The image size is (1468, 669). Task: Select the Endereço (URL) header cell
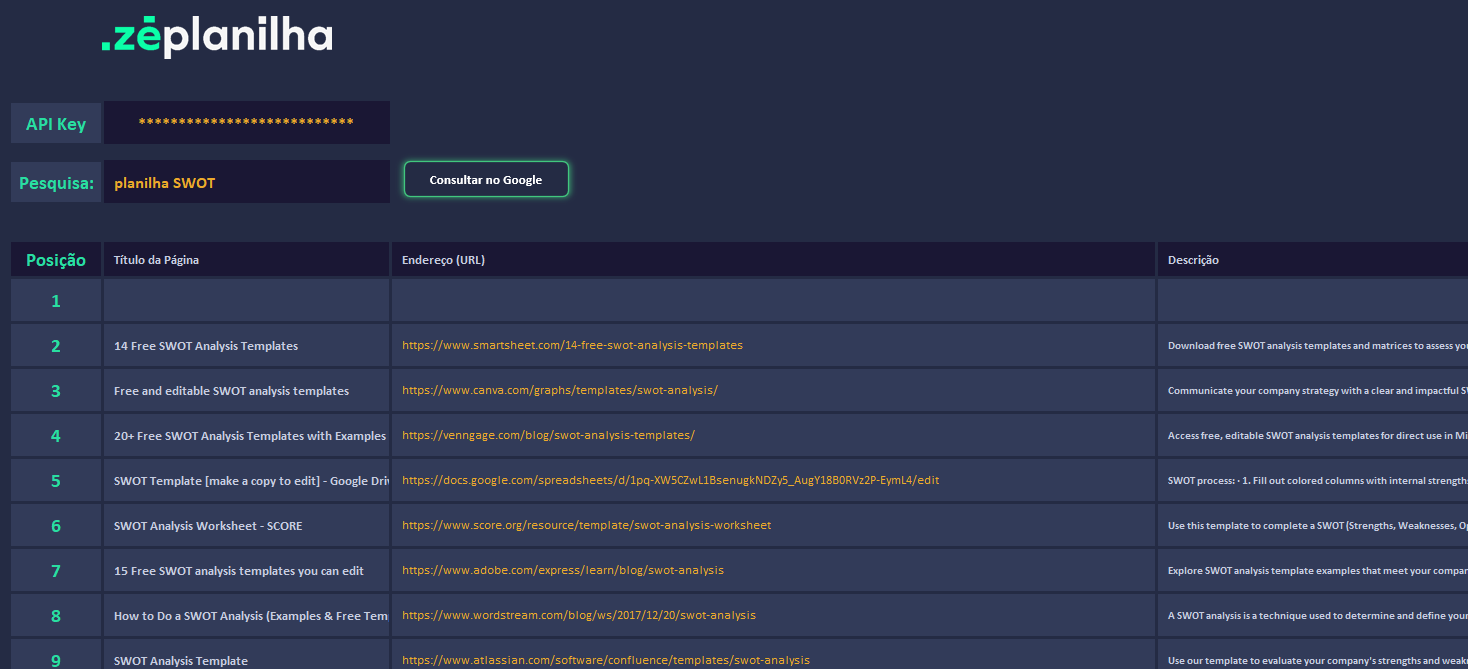[x=773, y=260]
